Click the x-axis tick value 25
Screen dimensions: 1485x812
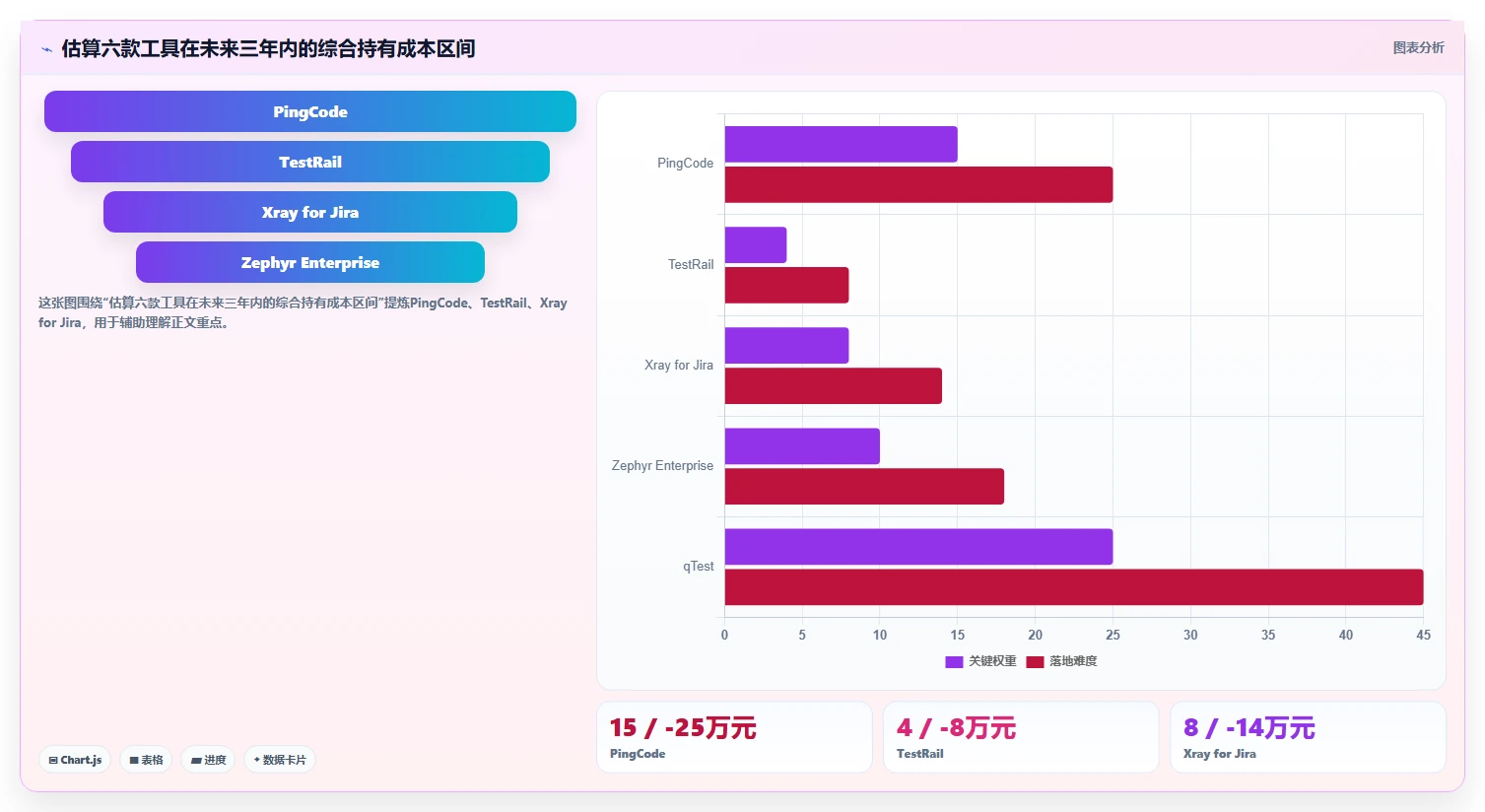pyautogui.click(x=1113, y=635)
